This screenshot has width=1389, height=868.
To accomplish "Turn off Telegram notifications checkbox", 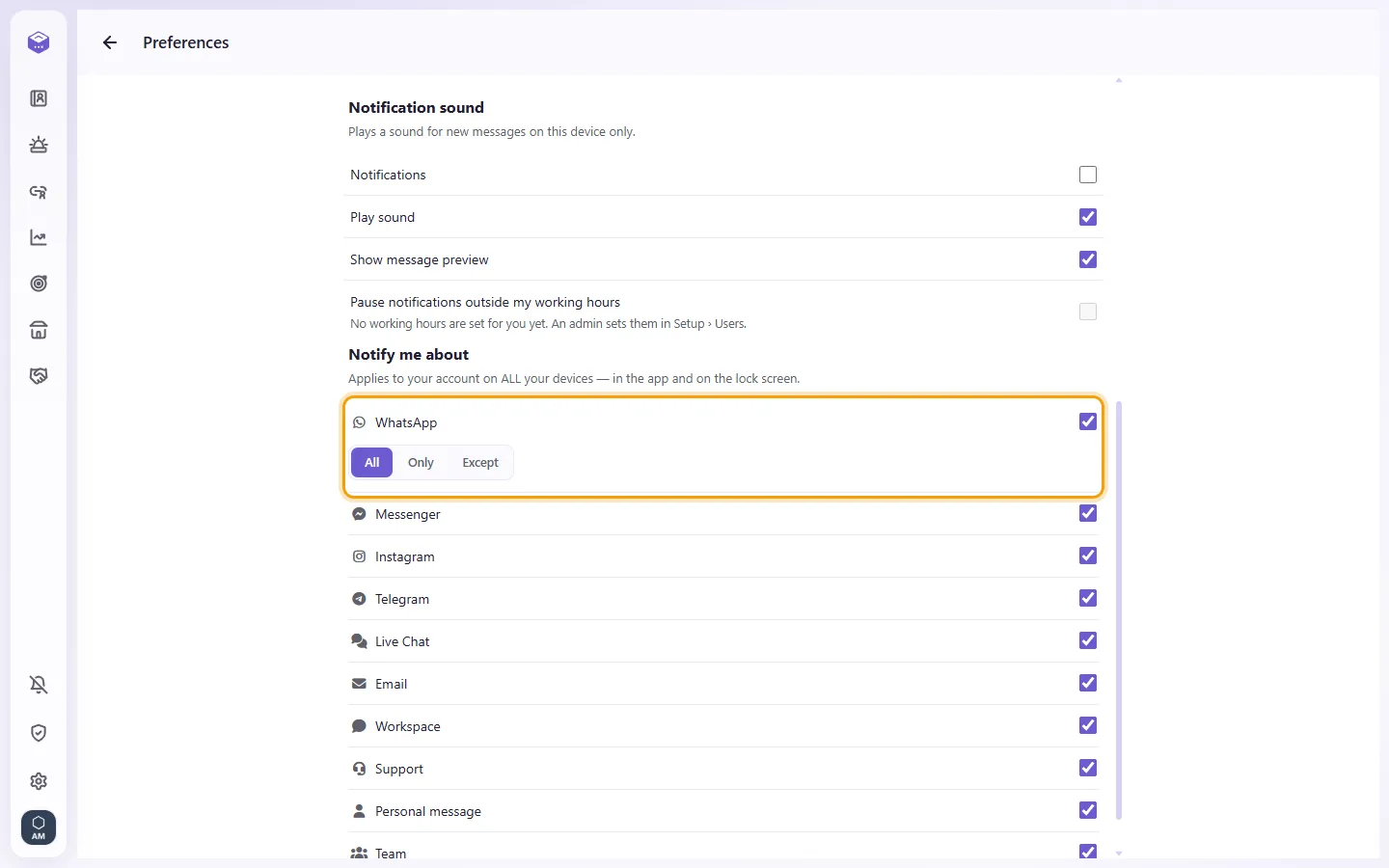I will 1088,598.
